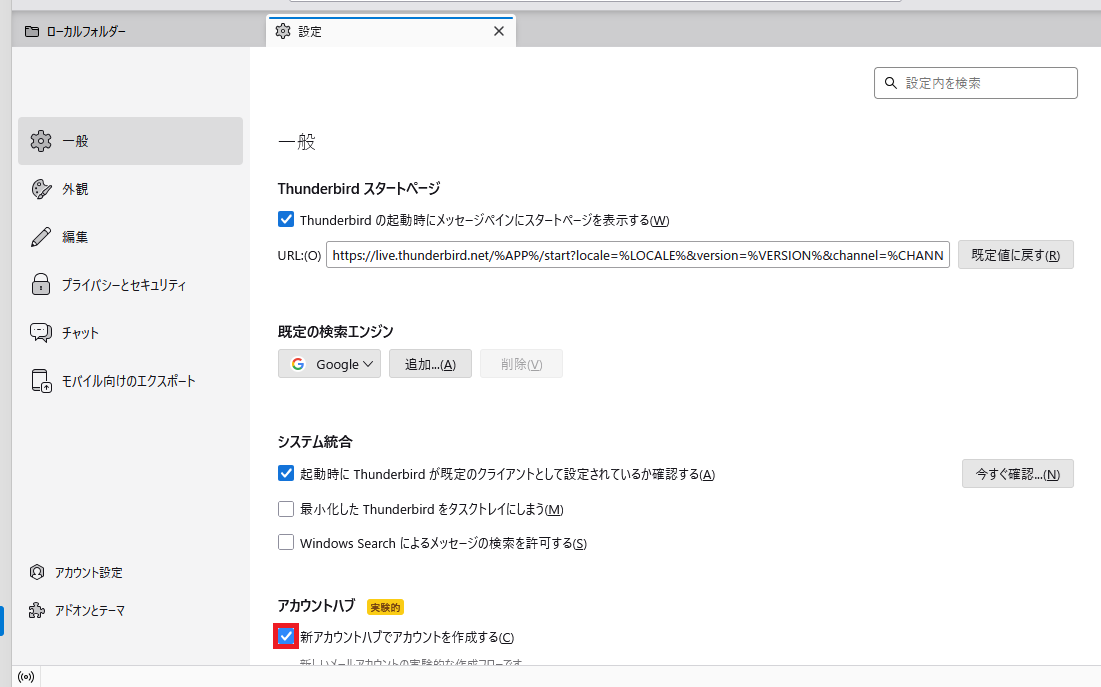Uncheck the start page display checkbox

click(x=286, y=220)
